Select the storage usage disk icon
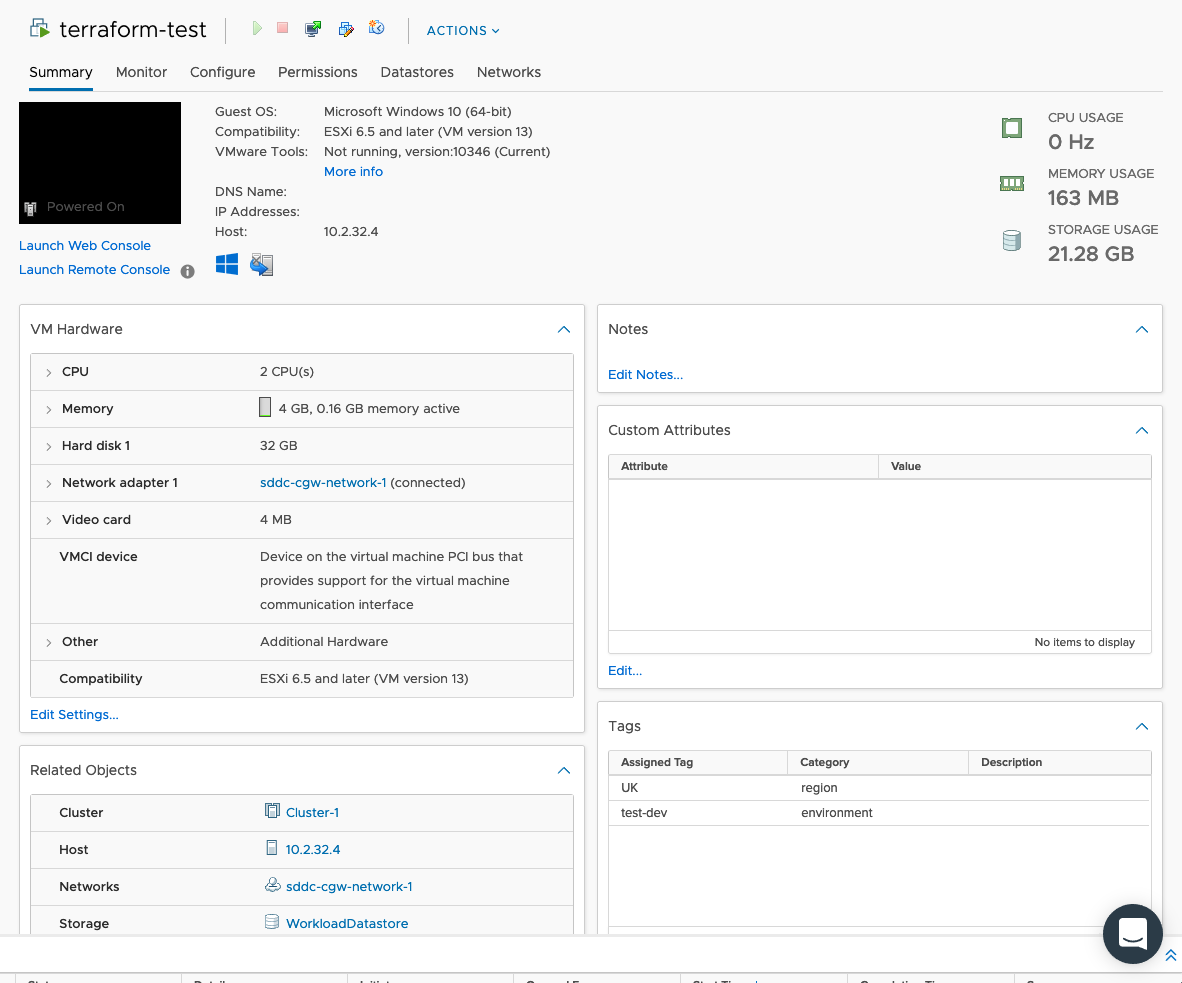This screenshot has width=1182, height=983. [1011, 240]
